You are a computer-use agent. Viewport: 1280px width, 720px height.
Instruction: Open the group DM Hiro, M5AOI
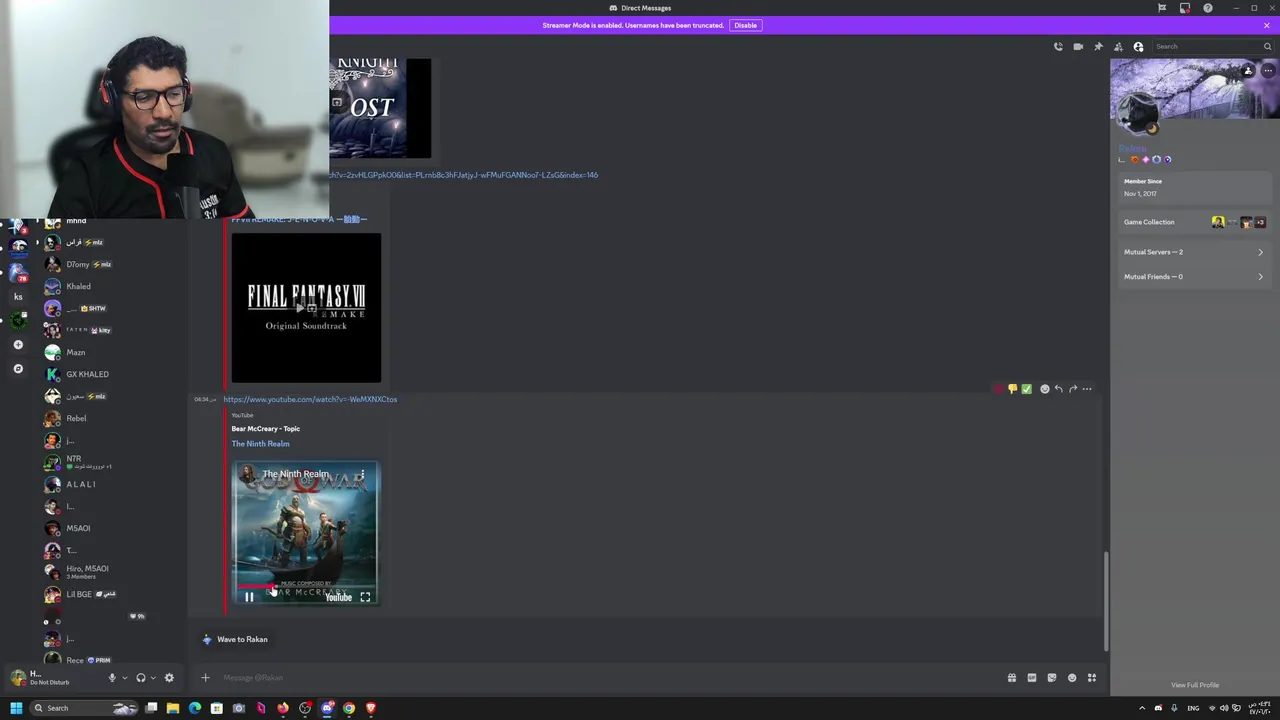[110, 572]
